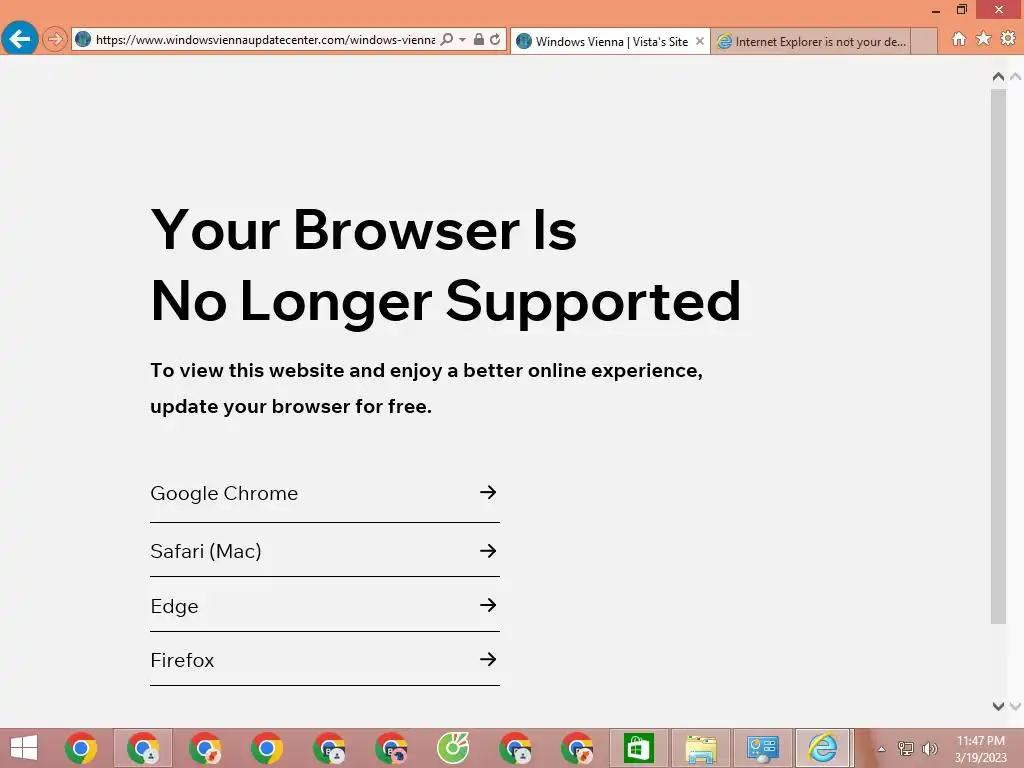The width and height of the screenshot is (1024, 768).
Task: Click the clock showing 11:47 PM
Action: (980, 741)
